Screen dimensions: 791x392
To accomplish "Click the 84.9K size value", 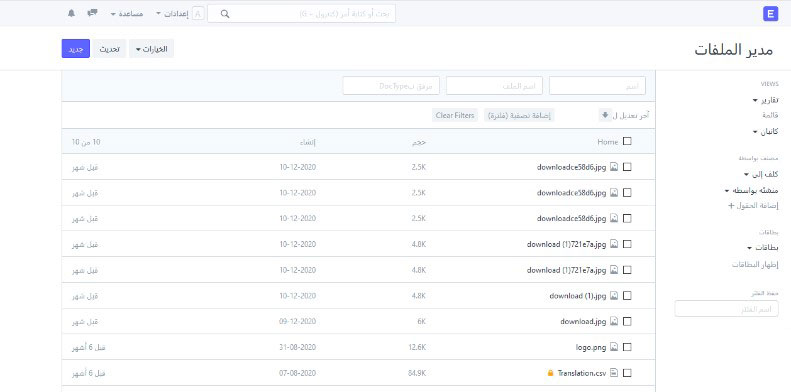I will [x=418, y=374].
